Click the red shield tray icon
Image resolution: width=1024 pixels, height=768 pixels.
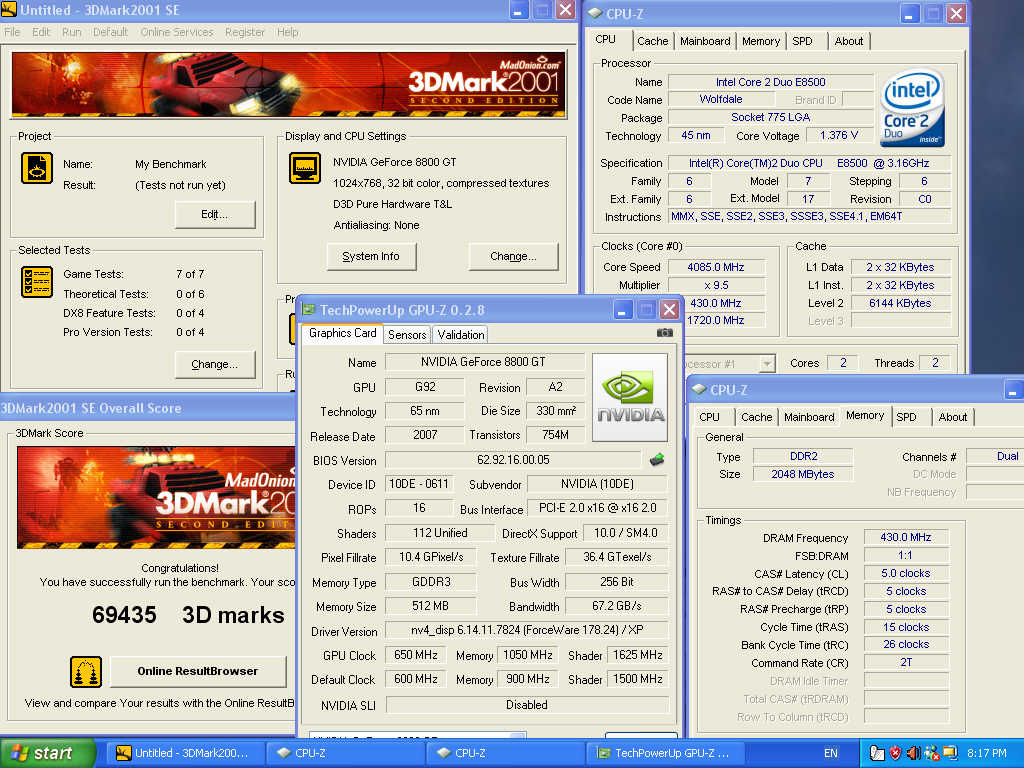(895, 753)
